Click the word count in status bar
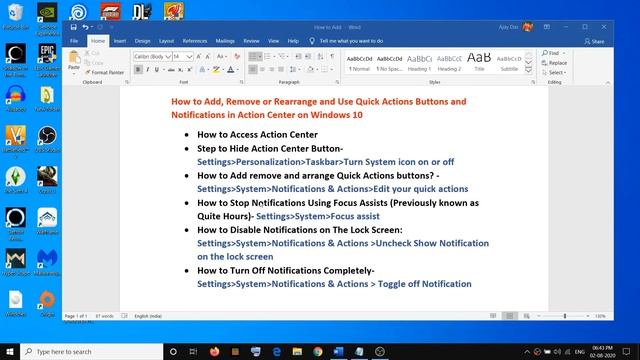 click(104, 316)
